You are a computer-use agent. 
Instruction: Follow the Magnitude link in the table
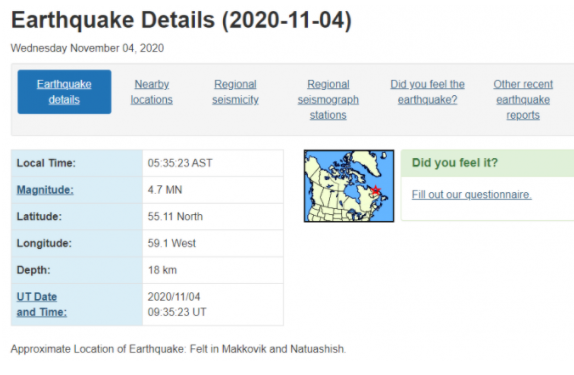[45, 190]
